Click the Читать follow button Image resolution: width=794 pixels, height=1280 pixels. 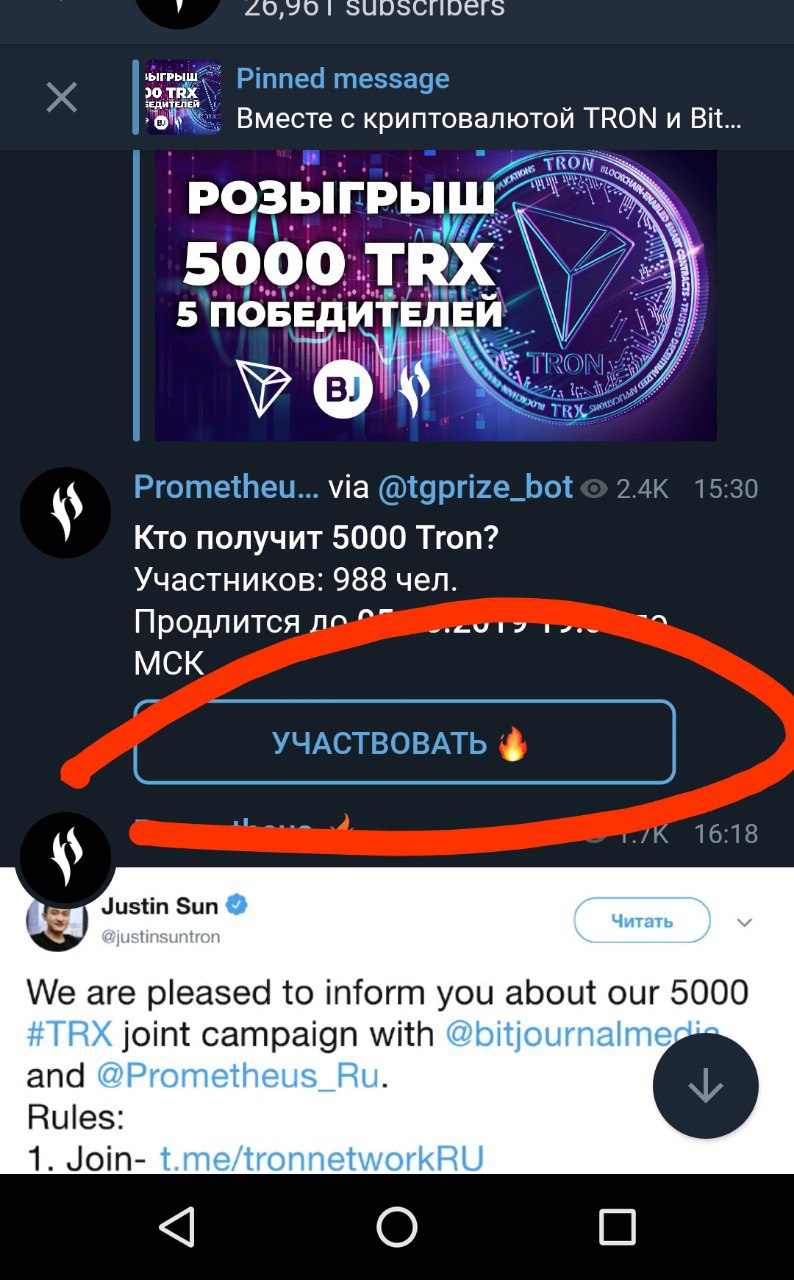point(642,921)
